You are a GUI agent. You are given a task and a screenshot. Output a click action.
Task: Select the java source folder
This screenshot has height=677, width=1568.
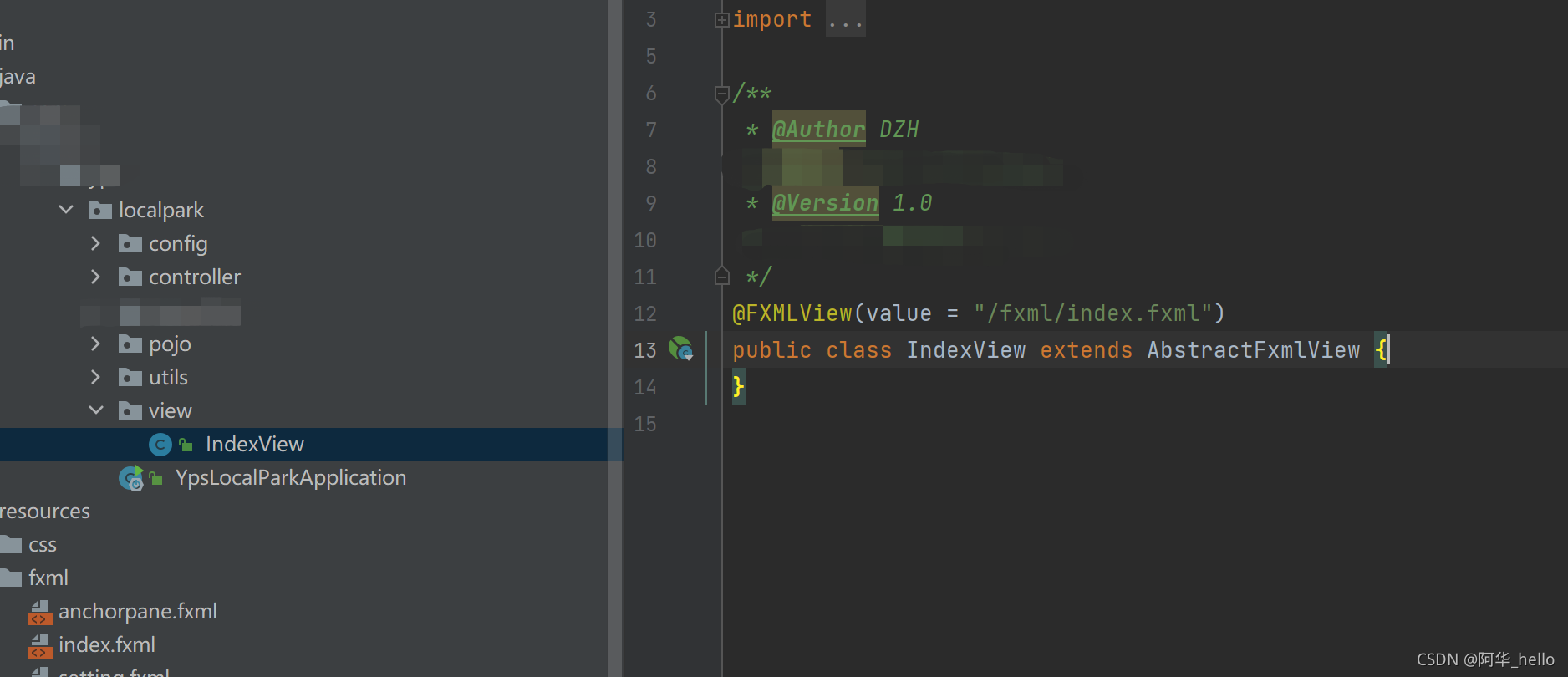click(17, 77)
